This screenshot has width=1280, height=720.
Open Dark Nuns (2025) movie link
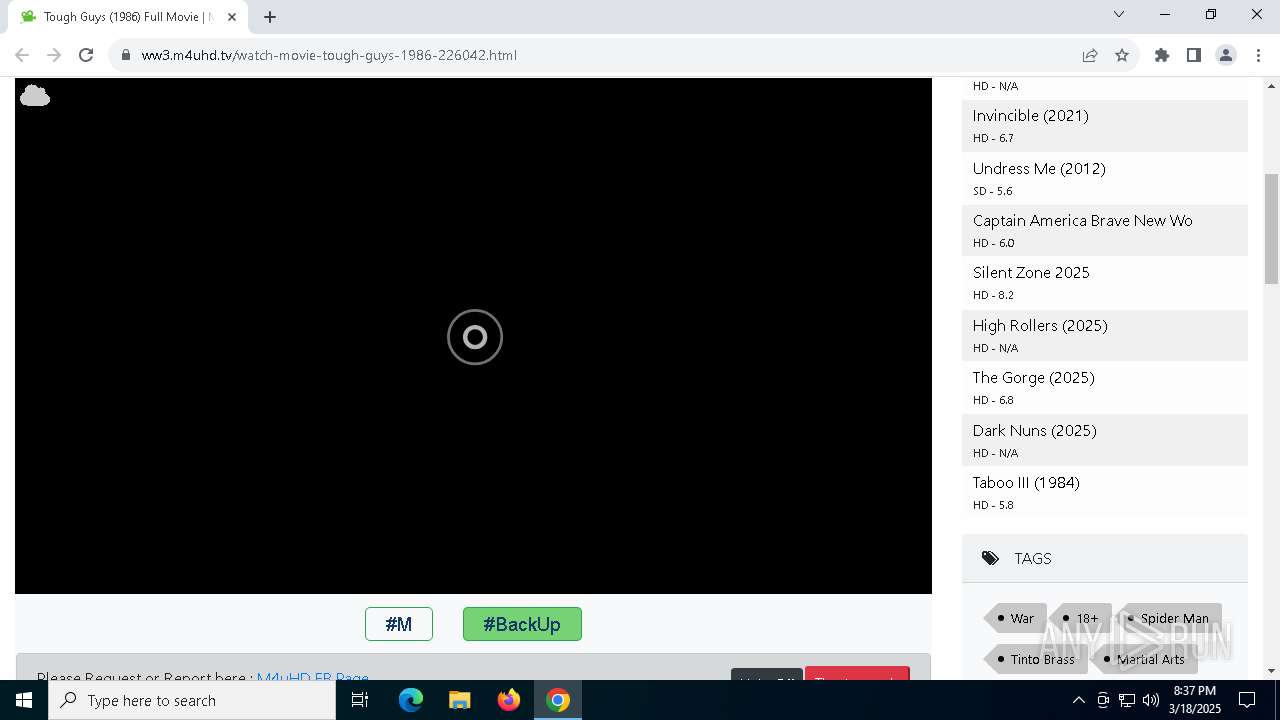(1035, 430)
